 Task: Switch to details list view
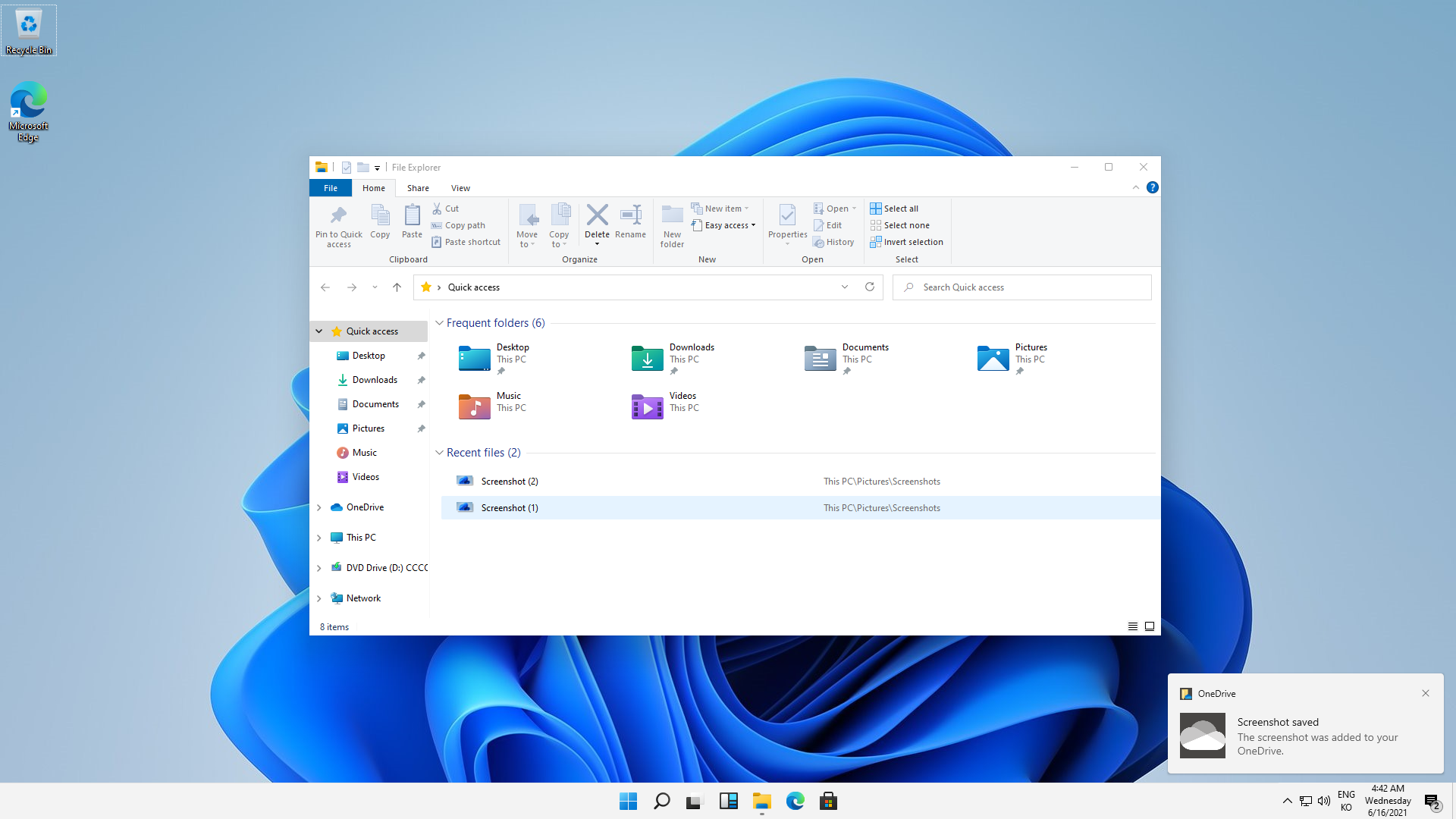(x=1132, y=626)
